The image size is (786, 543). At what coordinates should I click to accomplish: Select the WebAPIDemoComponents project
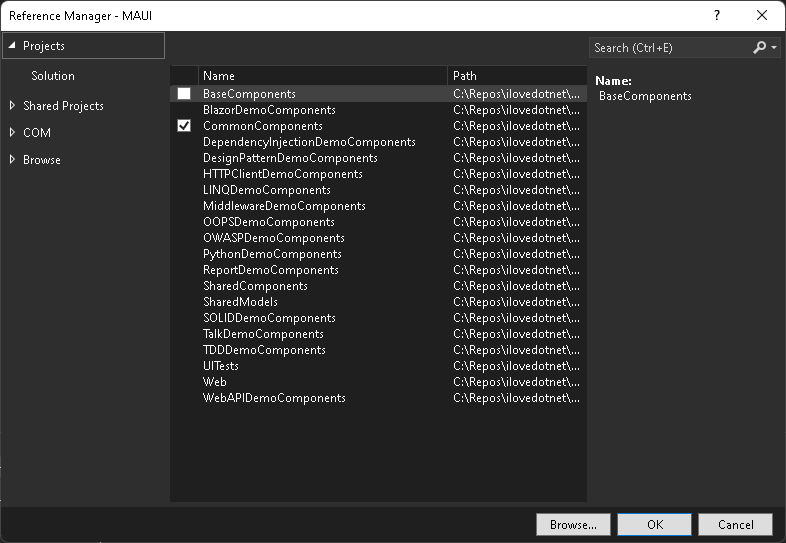pyautogui.click(x=274, y=398)
